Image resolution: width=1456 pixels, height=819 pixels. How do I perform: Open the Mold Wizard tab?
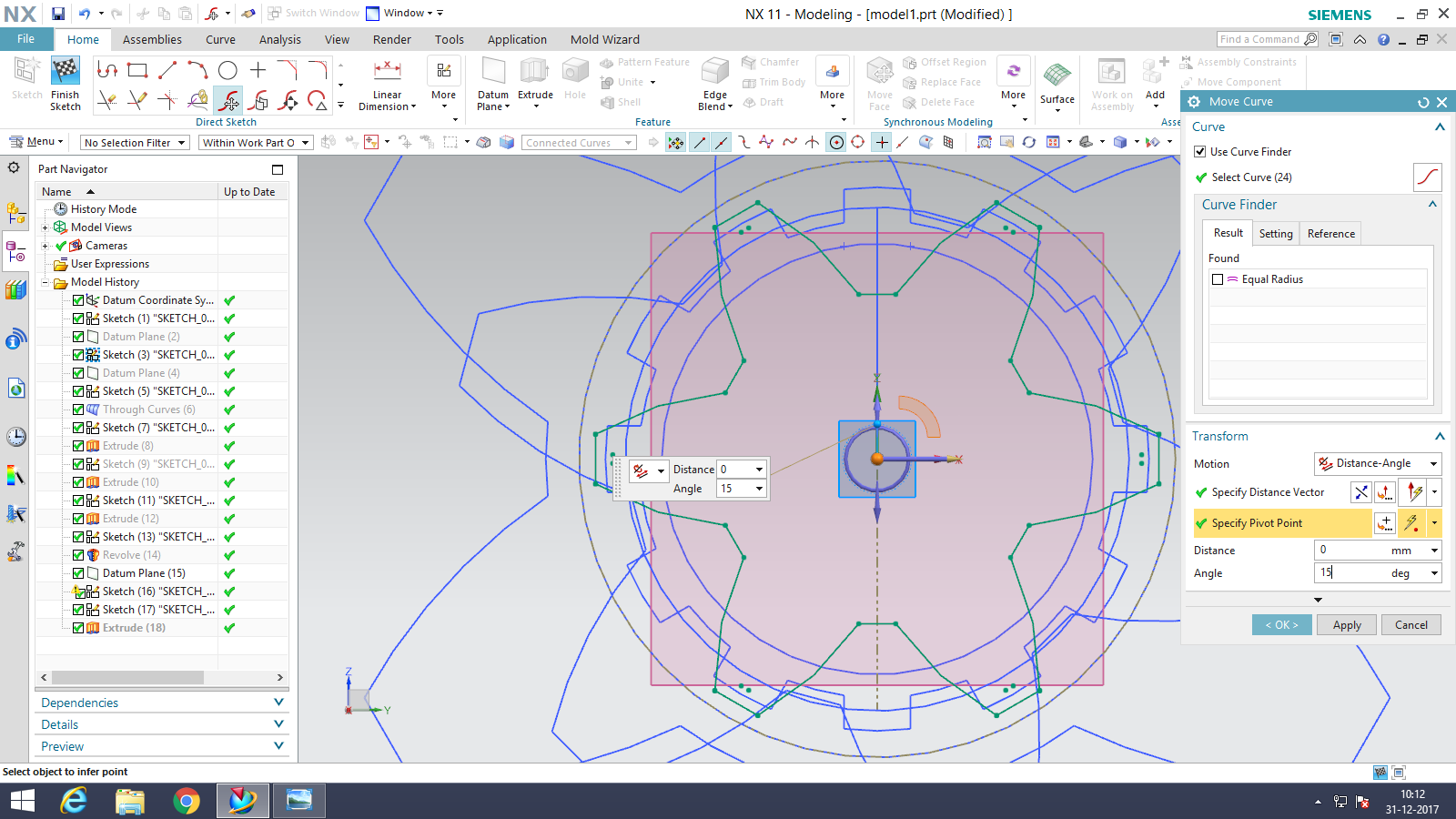pos(605,39)
